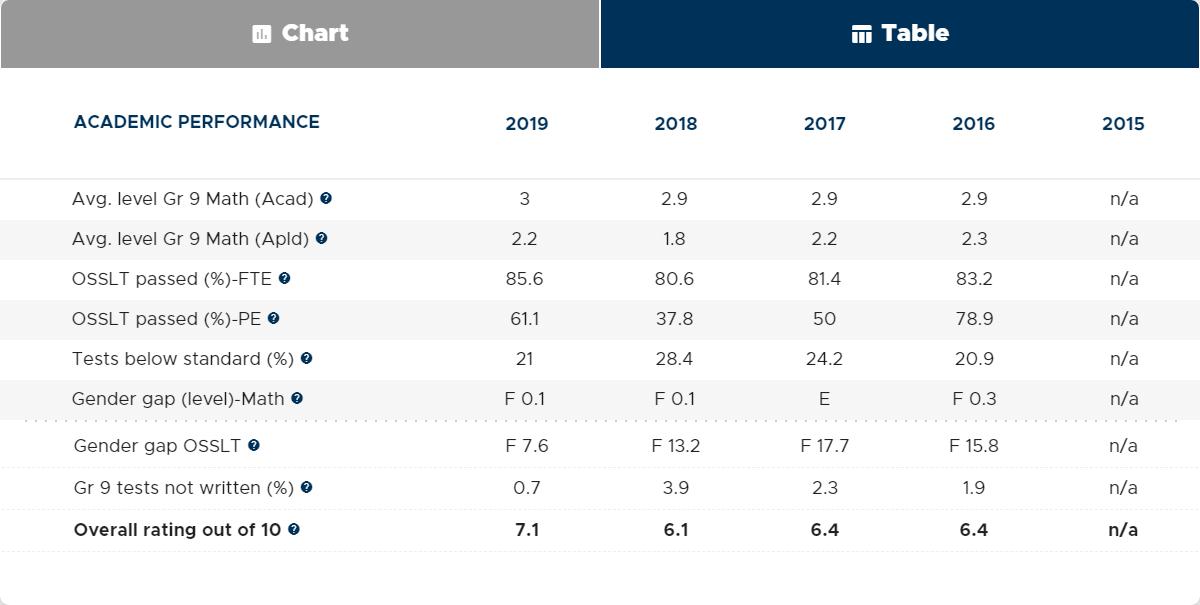The image size is (1200, 605).
Task: Show help for Gender gap (level)-Math
Action: (x=297, y=398)
